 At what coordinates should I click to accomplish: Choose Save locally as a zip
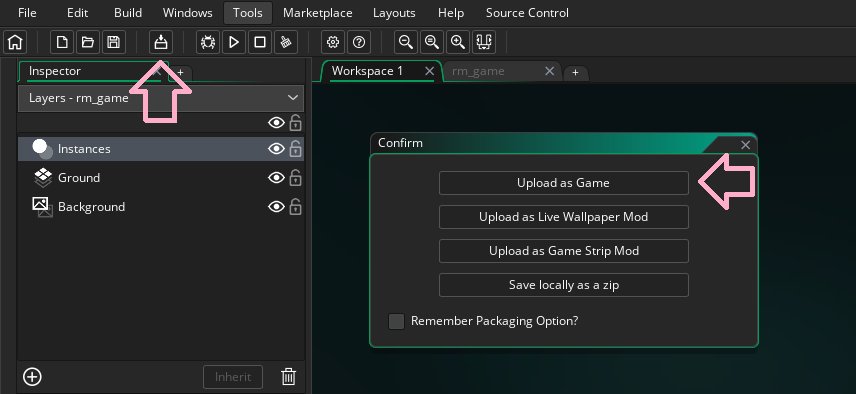click(x=563, y=285)
